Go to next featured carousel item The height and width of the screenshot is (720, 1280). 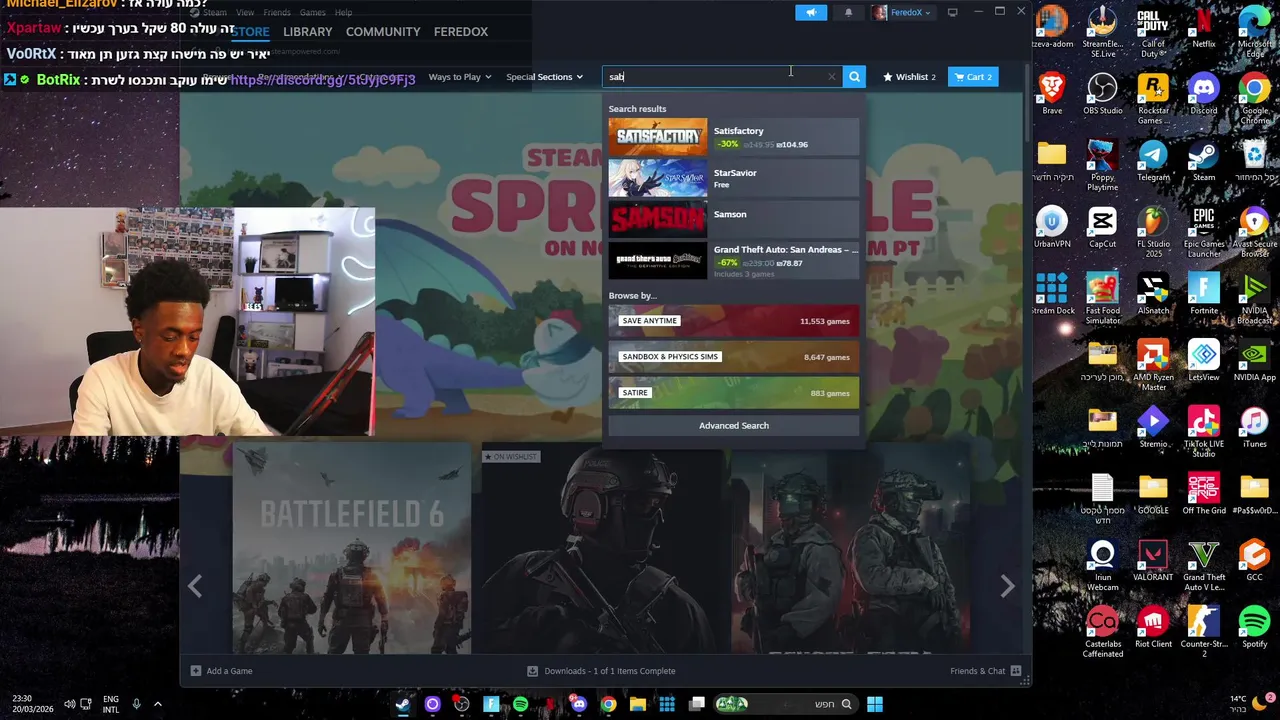coord(1007,586)
